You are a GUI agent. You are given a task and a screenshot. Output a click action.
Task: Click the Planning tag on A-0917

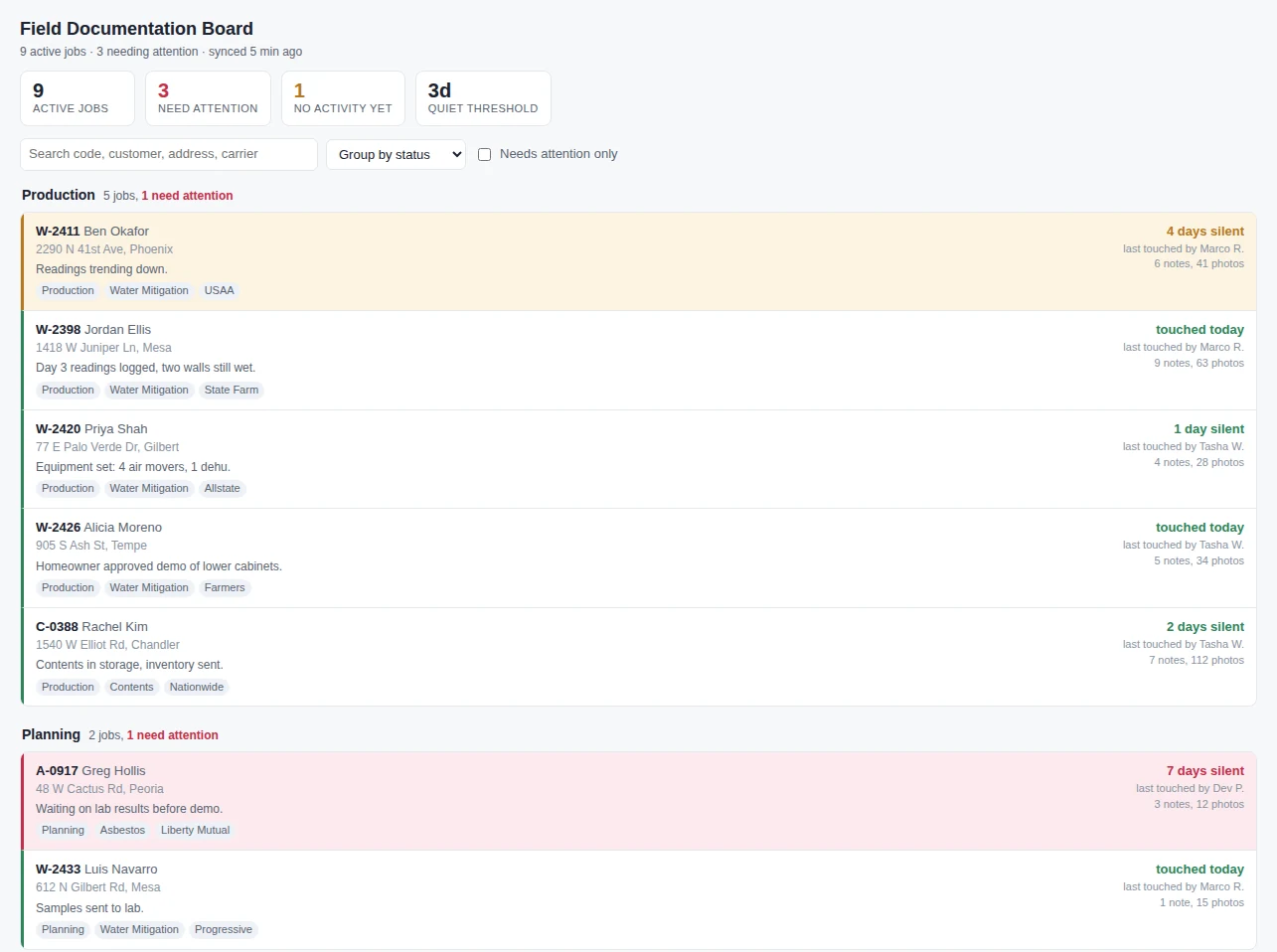coord(63,831)
